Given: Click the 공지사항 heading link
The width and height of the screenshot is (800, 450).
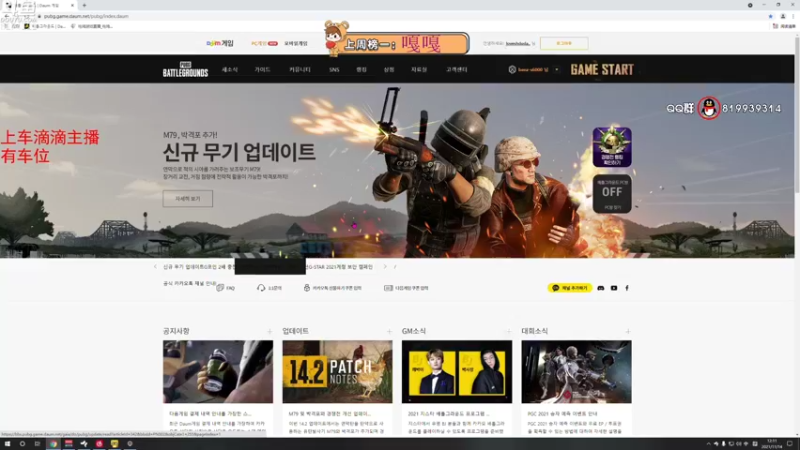Looking at the screenshot, I should click(176, 331).
